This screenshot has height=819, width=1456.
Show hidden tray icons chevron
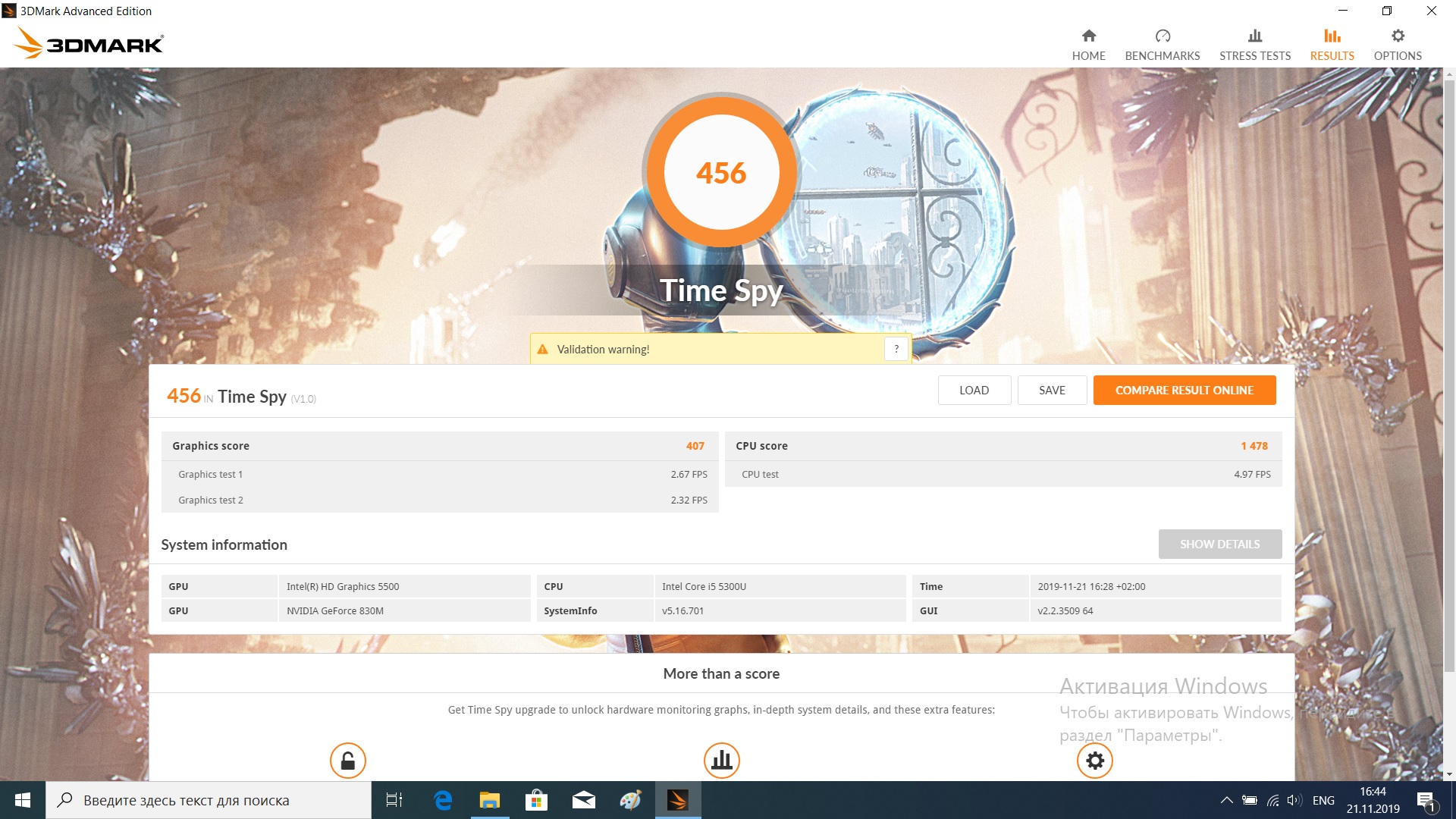(x=1226, y=800)
